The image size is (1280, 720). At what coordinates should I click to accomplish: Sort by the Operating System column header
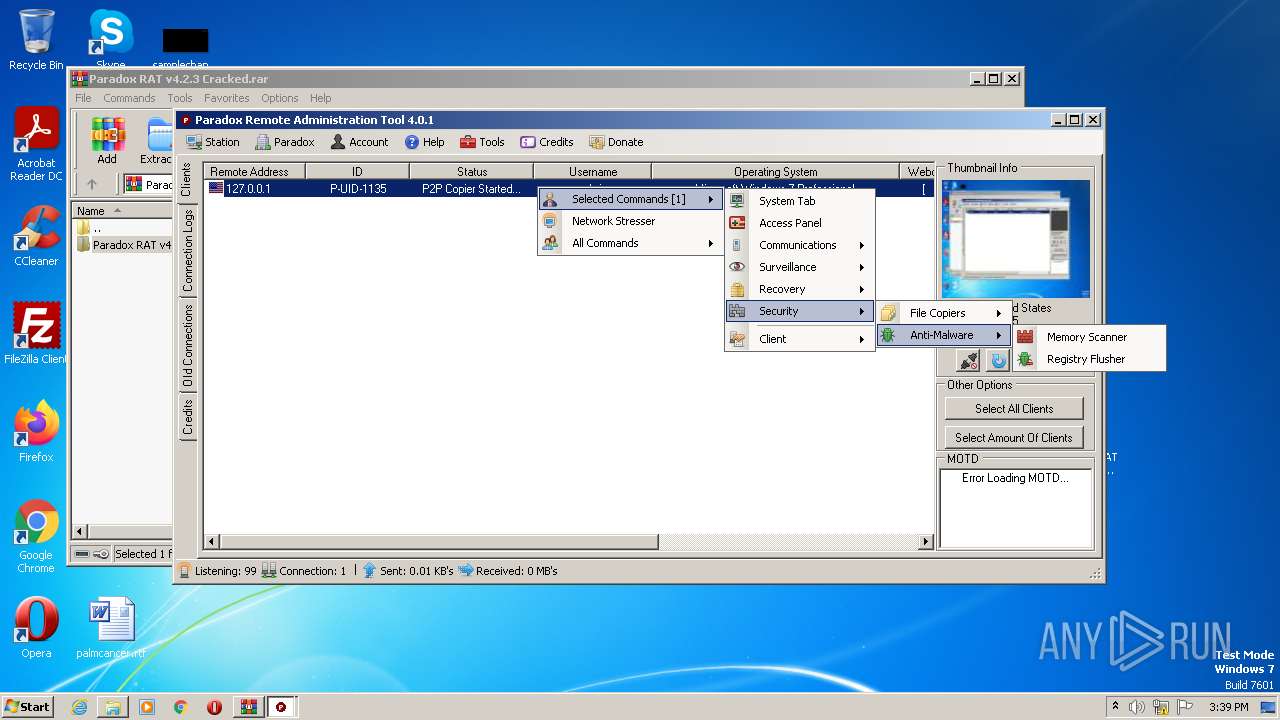pyautogui.click(x=775, y=172)
